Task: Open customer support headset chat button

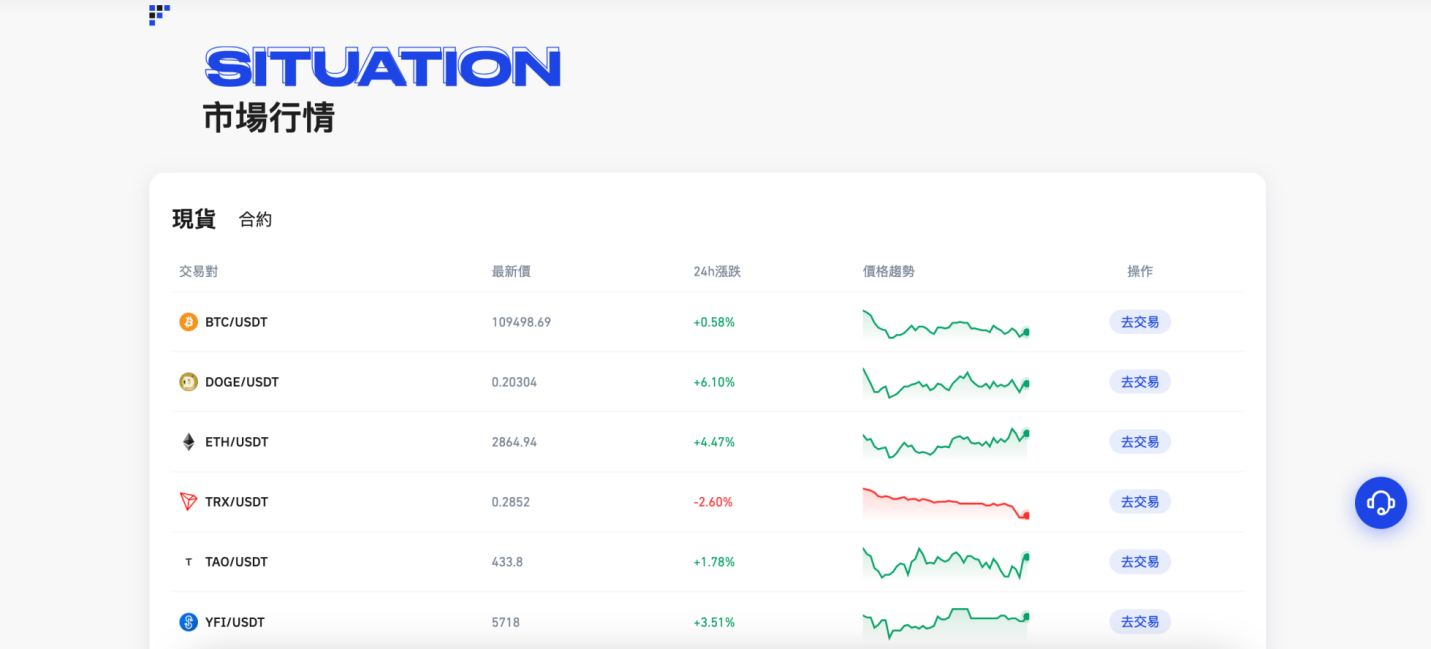Action: click(1380, 502)
